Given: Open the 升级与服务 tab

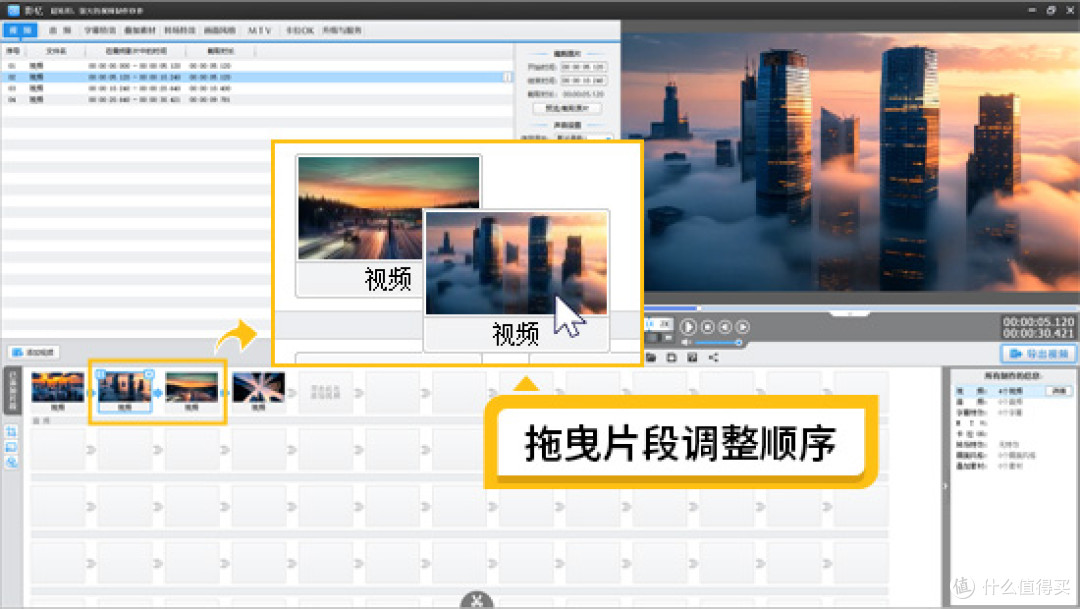Looking at the screenshot, I should (x=342, y=30).
